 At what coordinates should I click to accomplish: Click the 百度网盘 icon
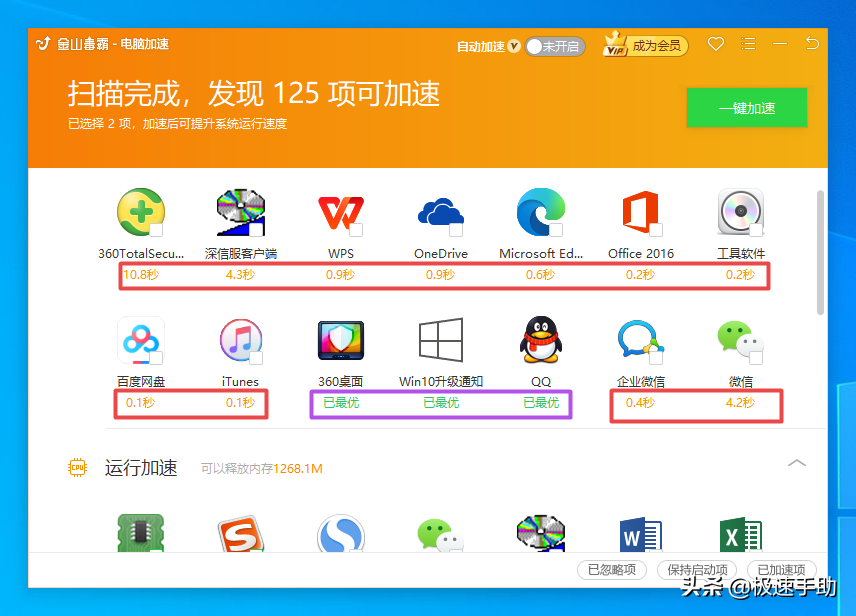pyautogui.click(x=141, y=341)
